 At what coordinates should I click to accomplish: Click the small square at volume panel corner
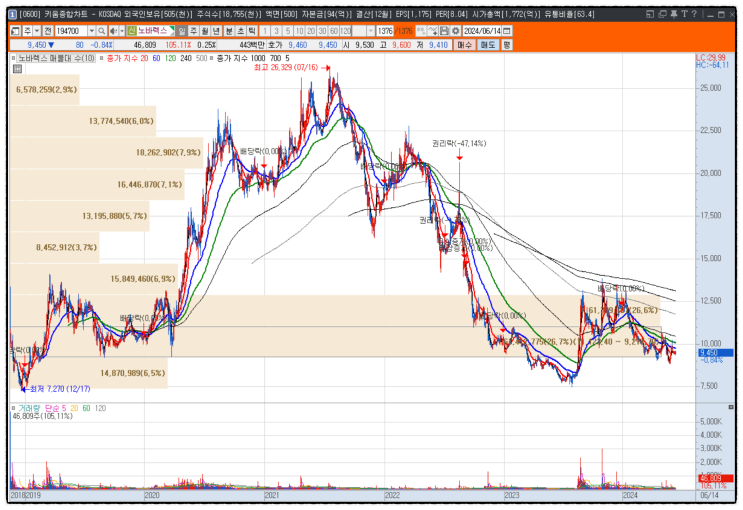[731, 407]
